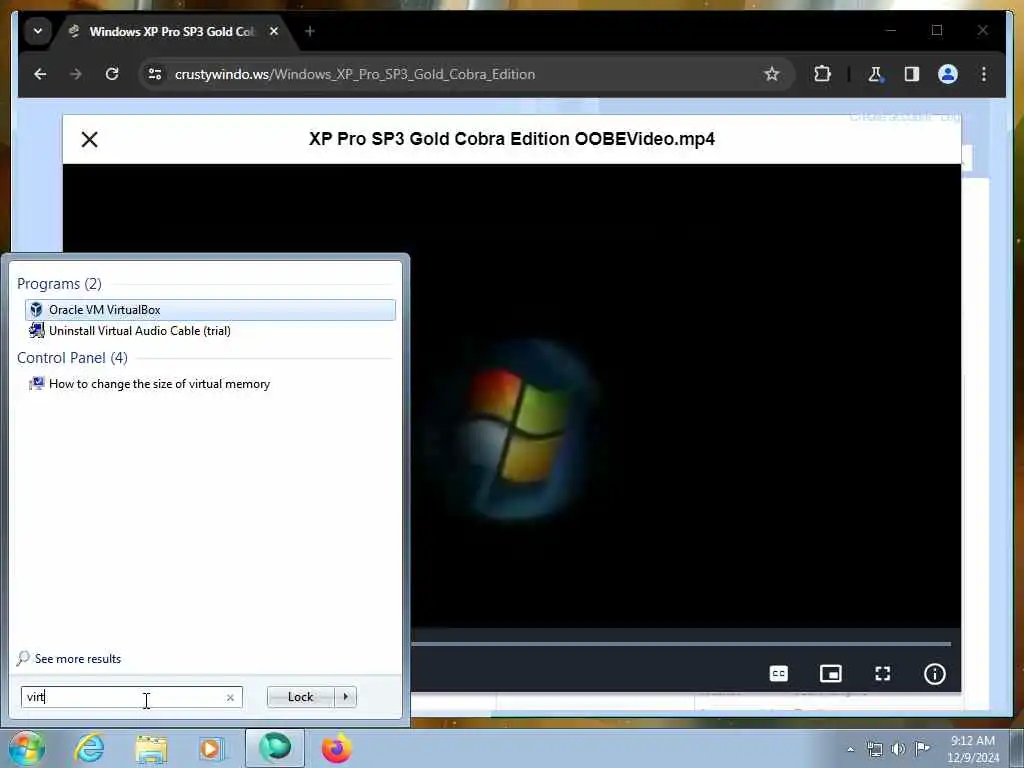Show video file info icon
The width and height of the screenshot is (1024, 768).
pos(935,674)
